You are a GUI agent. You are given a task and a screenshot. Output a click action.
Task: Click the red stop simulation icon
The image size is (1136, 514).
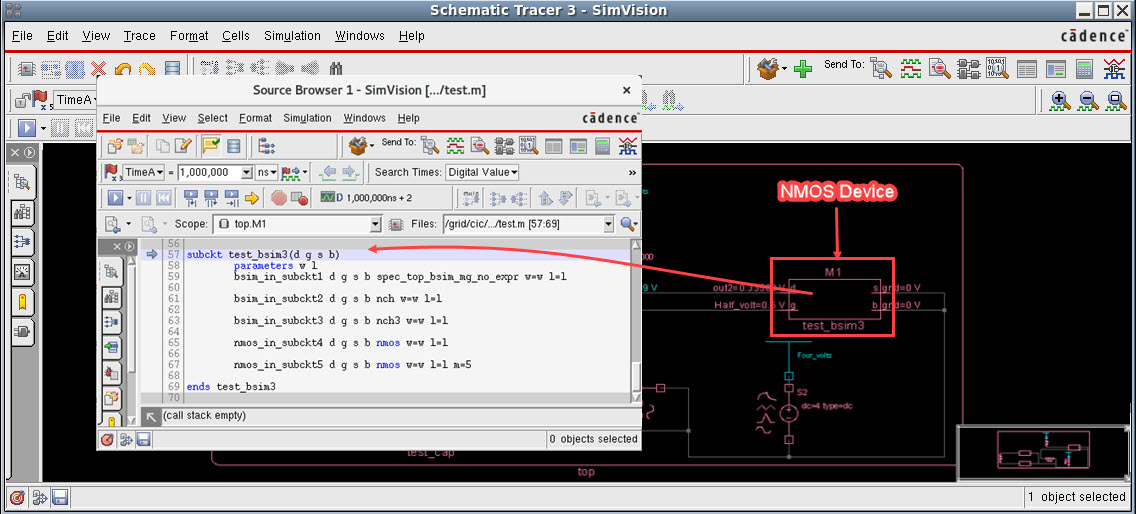coord(279,198)
